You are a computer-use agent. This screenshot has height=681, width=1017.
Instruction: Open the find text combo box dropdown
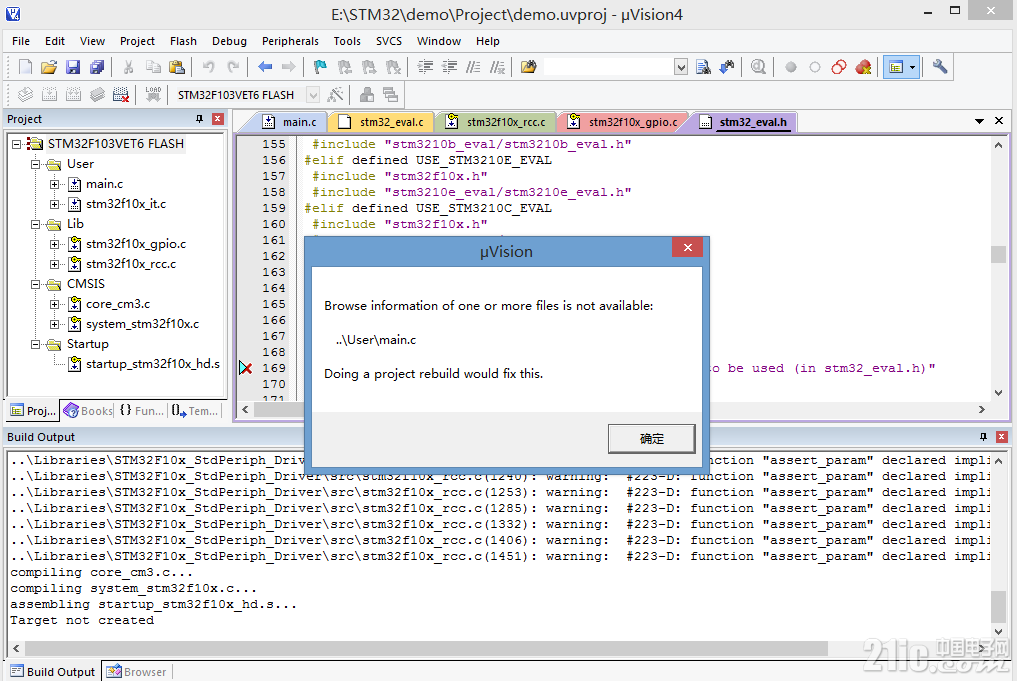(x=680, y=67)
